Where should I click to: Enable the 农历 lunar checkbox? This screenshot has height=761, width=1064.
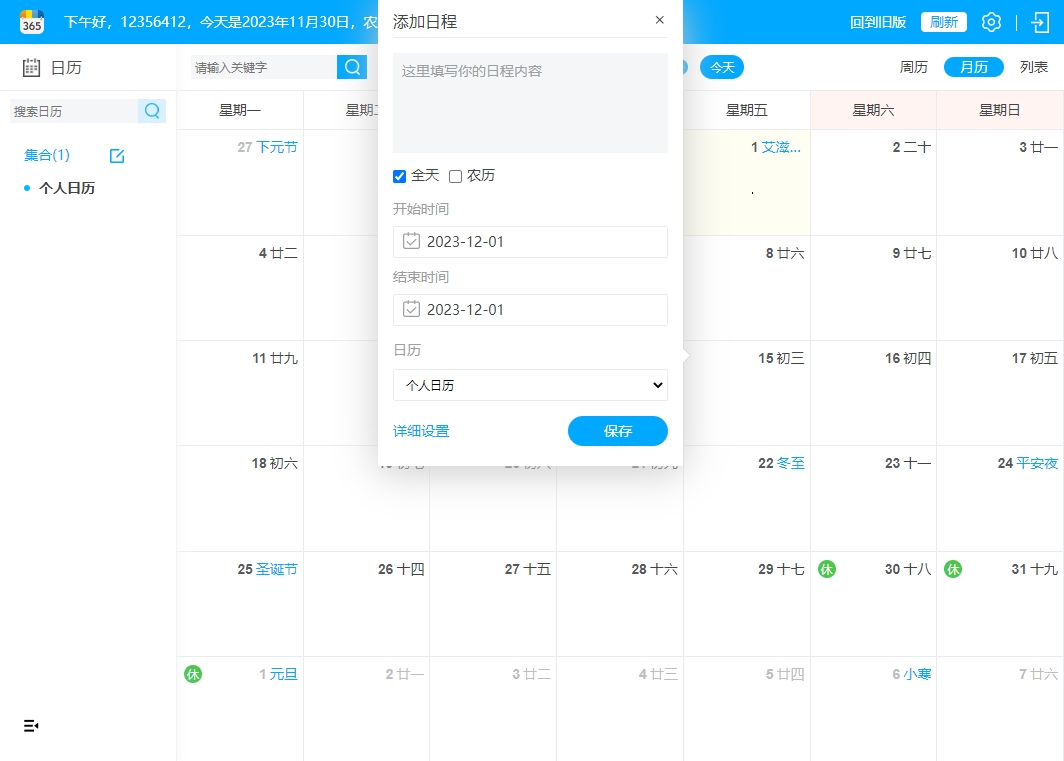(455, 176)
